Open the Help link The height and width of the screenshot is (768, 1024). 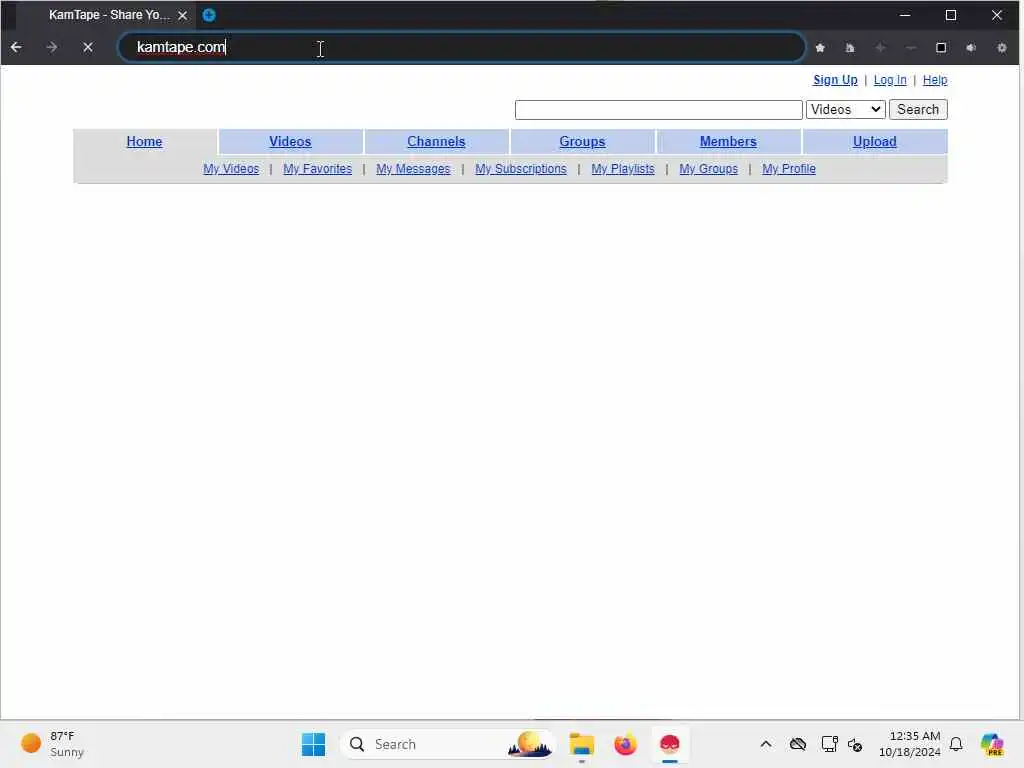935,80
